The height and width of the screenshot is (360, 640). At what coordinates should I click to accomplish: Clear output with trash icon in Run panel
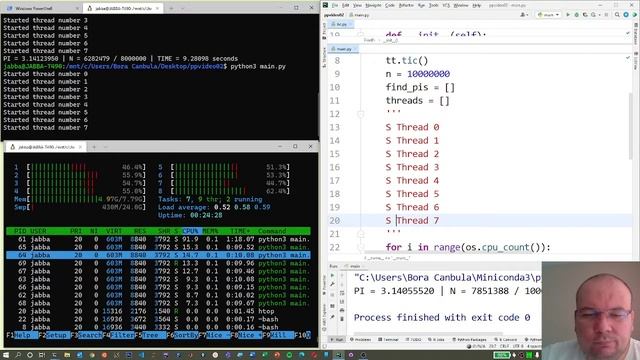(x=342, y=319)
